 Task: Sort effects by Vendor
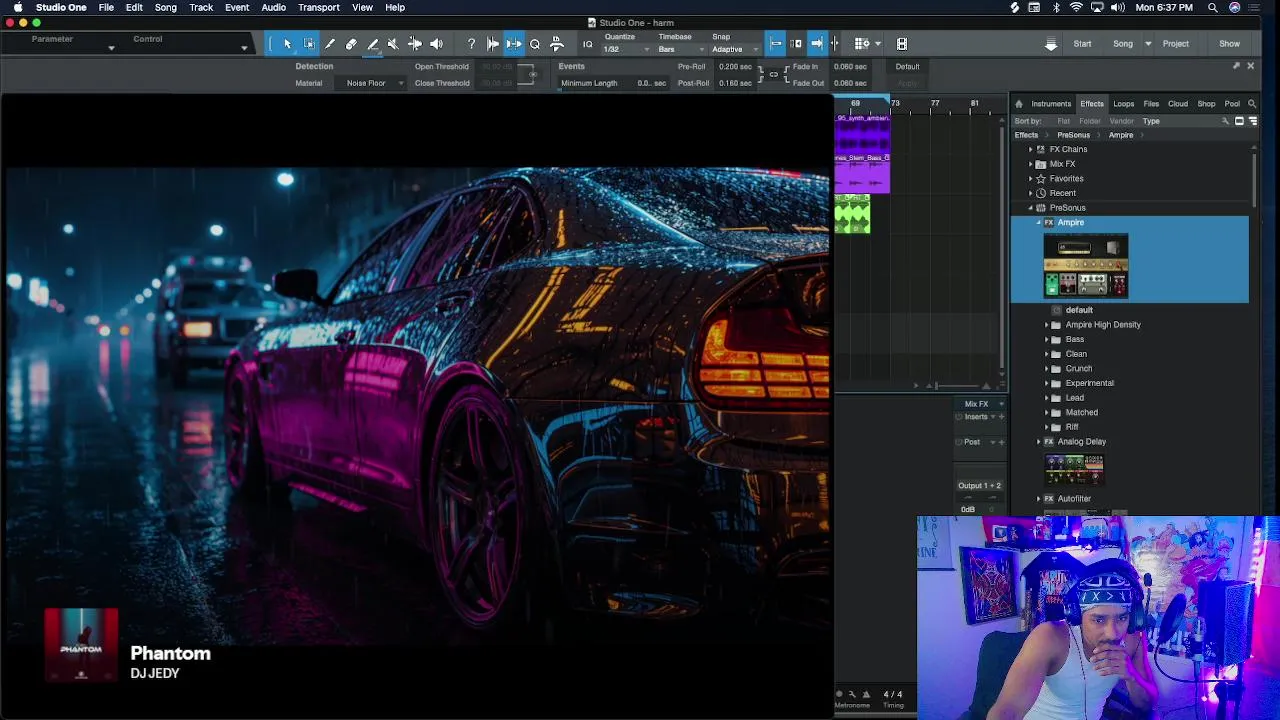click(1121, 121)
